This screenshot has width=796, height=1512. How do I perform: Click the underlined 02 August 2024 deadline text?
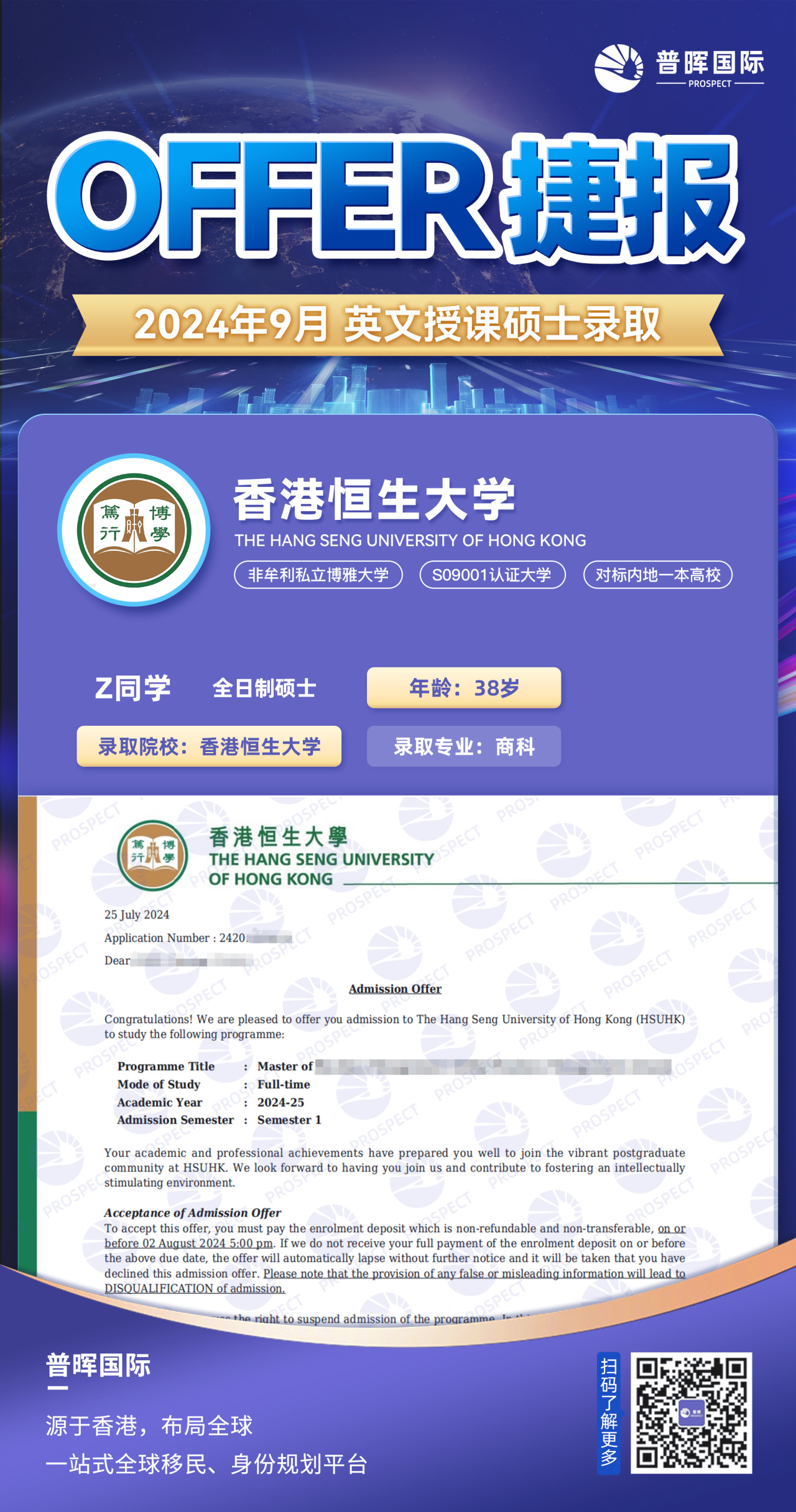(x=188, y=1243)
